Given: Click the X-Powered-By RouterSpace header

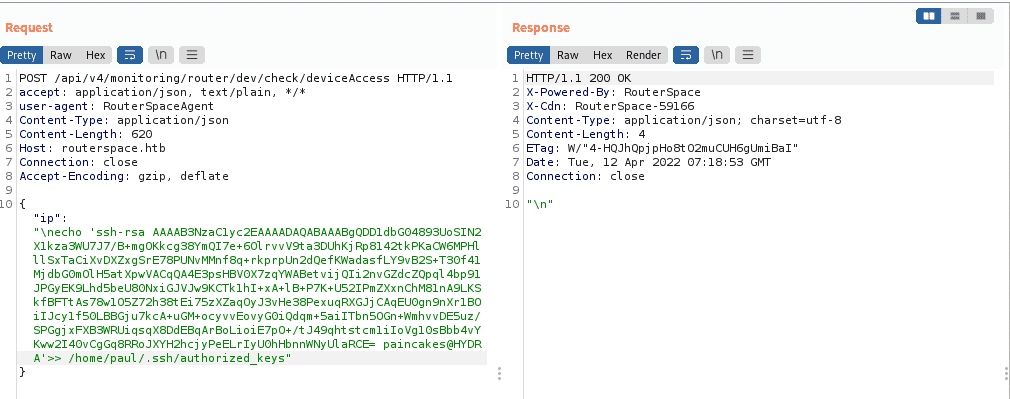Looking at the screenshot, I should (613, 92).
